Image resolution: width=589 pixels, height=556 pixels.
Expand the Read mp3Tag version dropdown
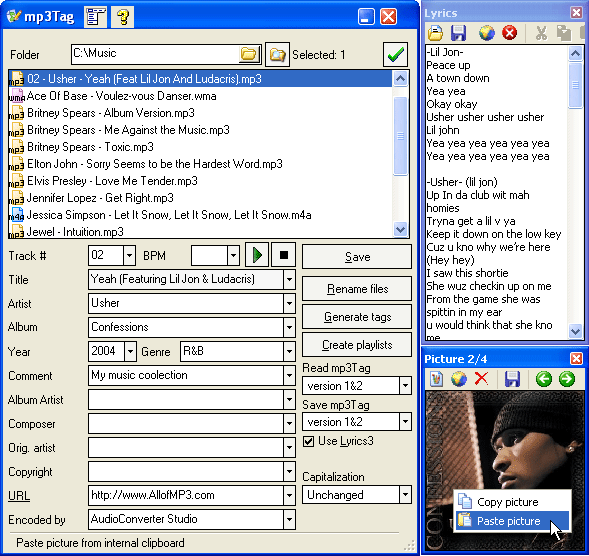pos(405,385)
